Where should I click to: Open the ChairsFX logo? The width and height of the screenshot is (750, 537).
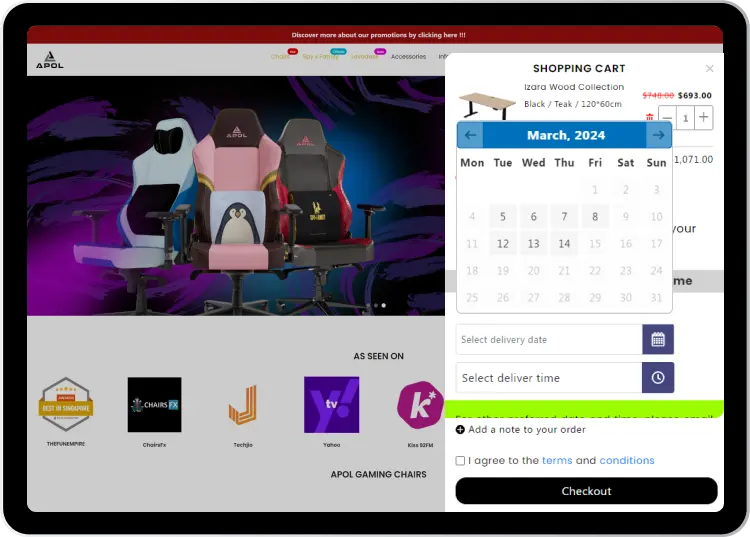coord(154,405)
